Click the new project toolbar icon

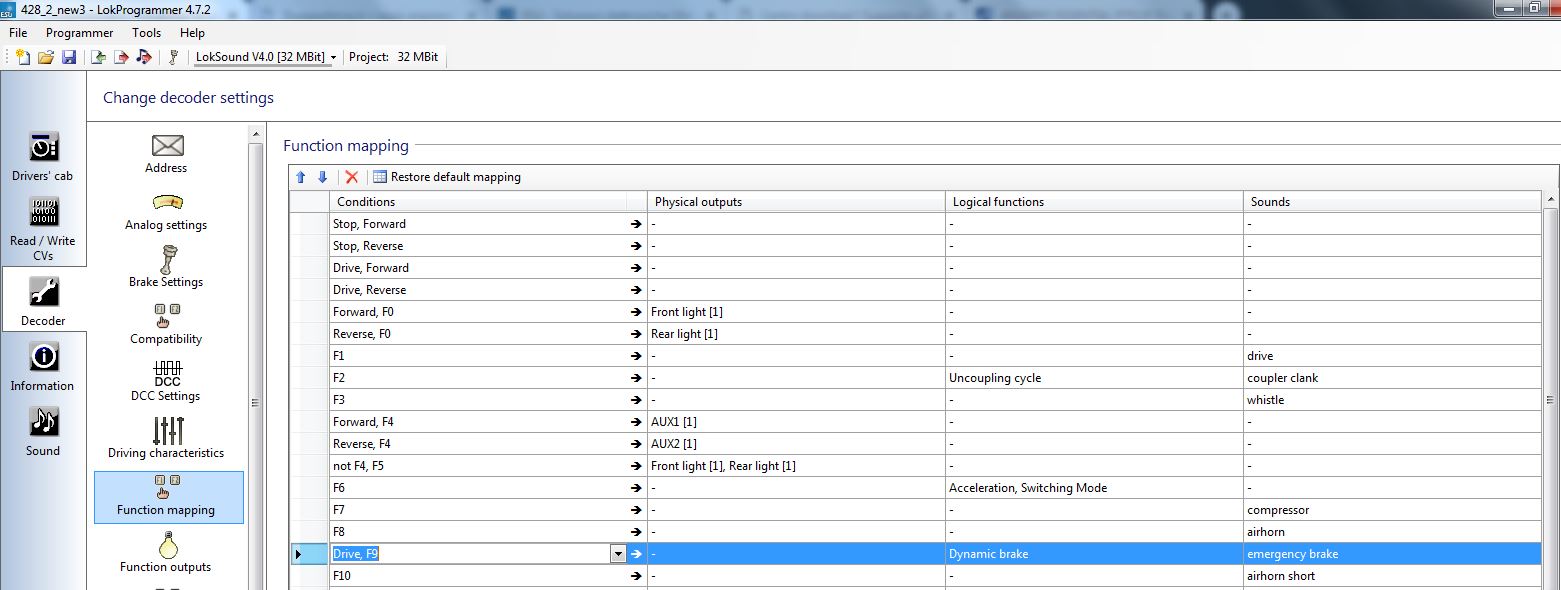point(23,57)
